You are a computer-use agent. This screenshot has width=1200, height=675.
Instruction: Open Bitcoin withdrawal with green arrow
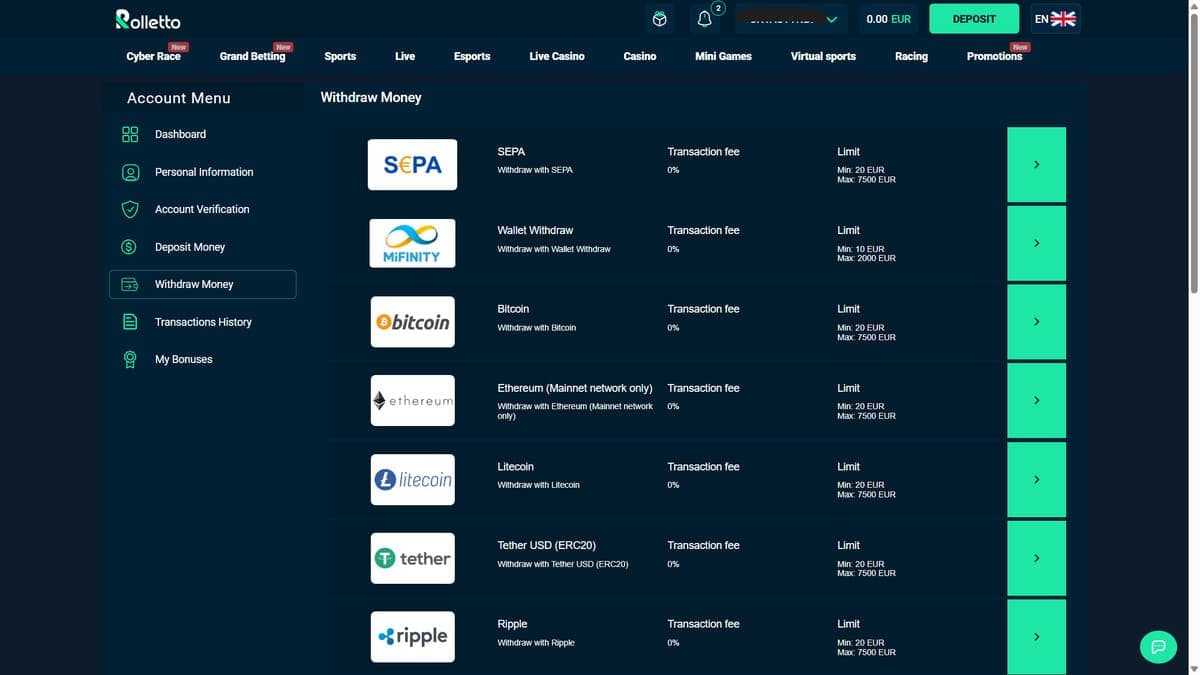1036,322
